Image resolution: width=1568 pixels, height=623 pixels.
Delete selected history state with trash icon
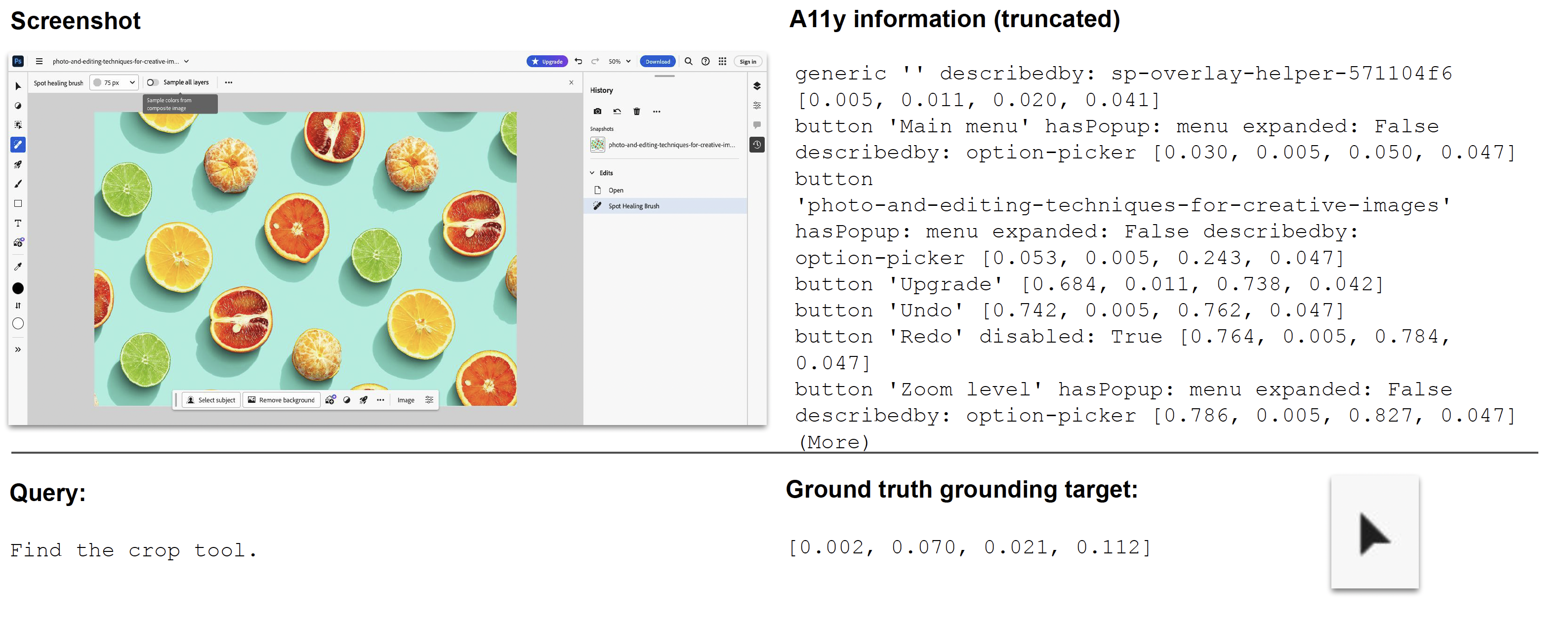pos(636,112)
